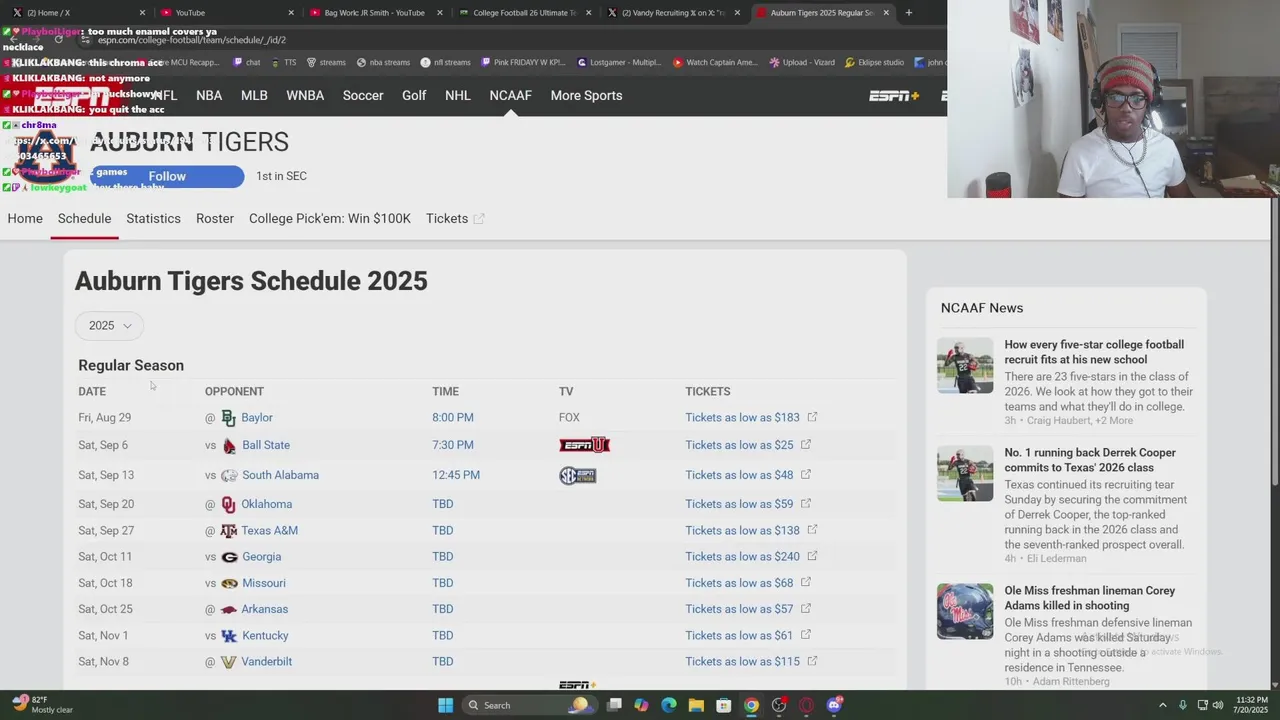The height and width of the screenshot is (720, 1280).
Task: Click the Georgia team logo
Action: [229, 557]
